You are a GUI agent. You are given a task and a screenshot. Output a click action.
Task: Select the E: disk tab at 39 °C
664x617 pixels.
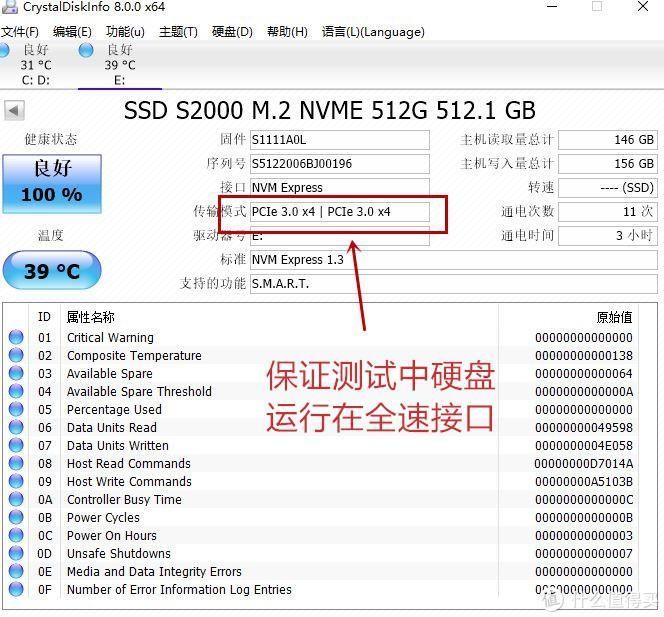[120, 65]
